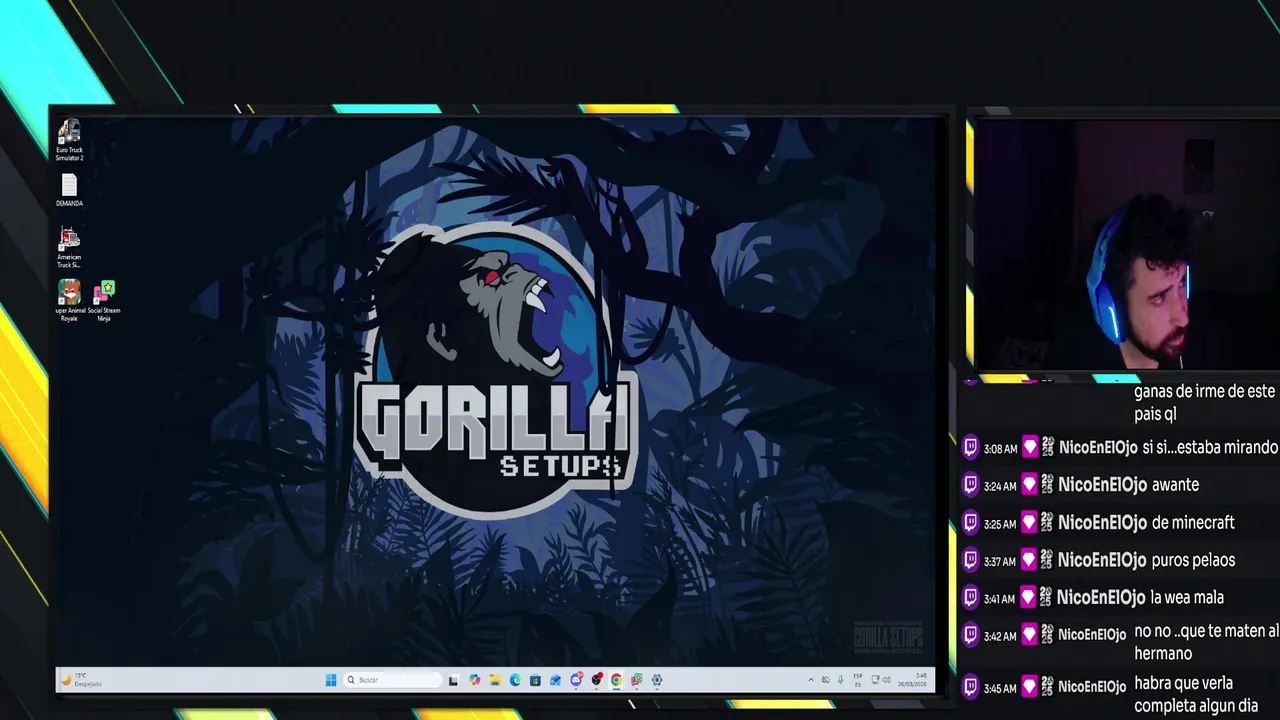This screenshot has width=1280, height=720.
Task: Click the Twitch icon next to 3:08 AM
Action: (x=970, y=448)
